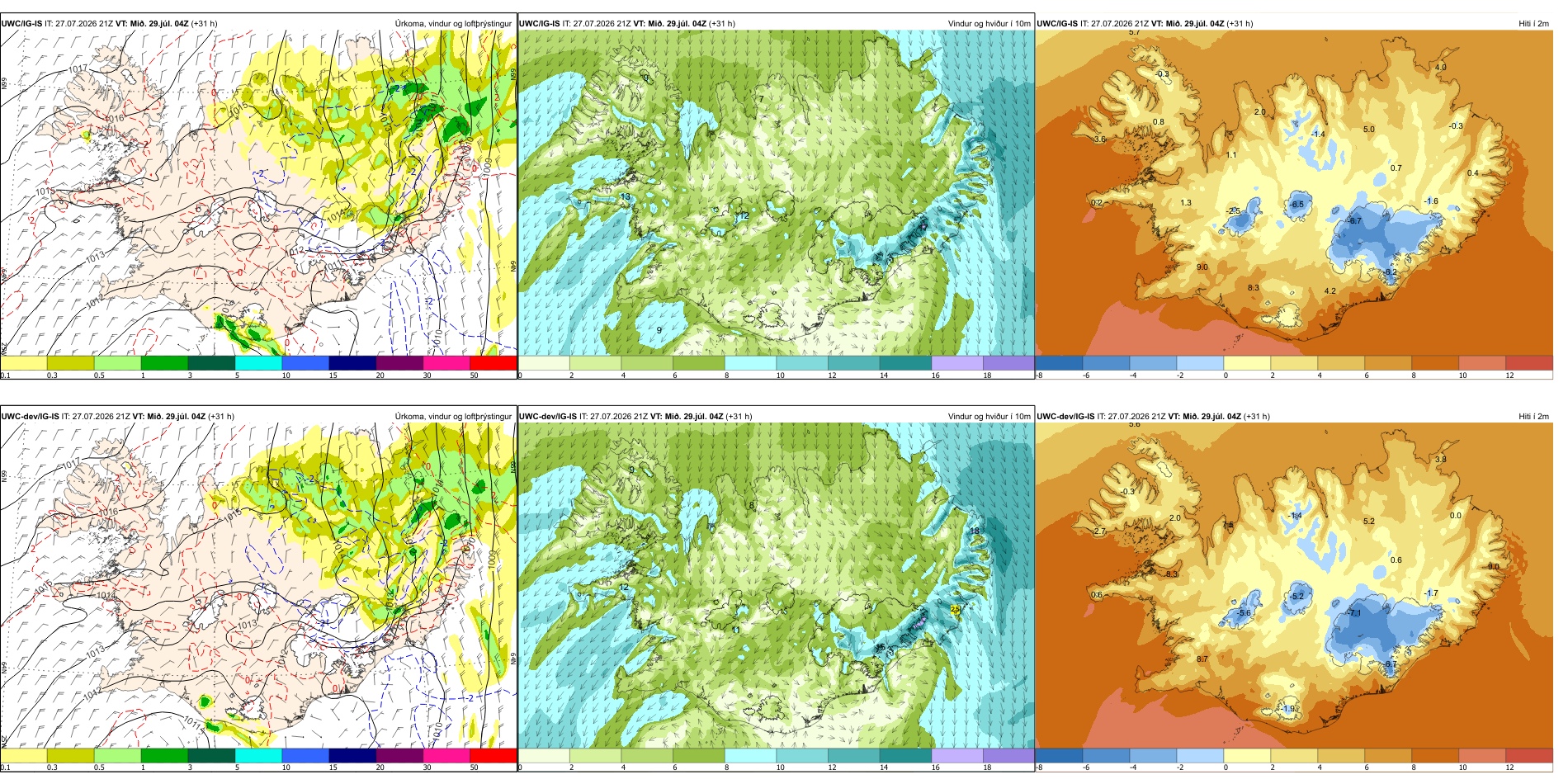Click the -7.1 glacier temperature label in UWC-dev map
Screen dimensions: 1568x784
1354,612
